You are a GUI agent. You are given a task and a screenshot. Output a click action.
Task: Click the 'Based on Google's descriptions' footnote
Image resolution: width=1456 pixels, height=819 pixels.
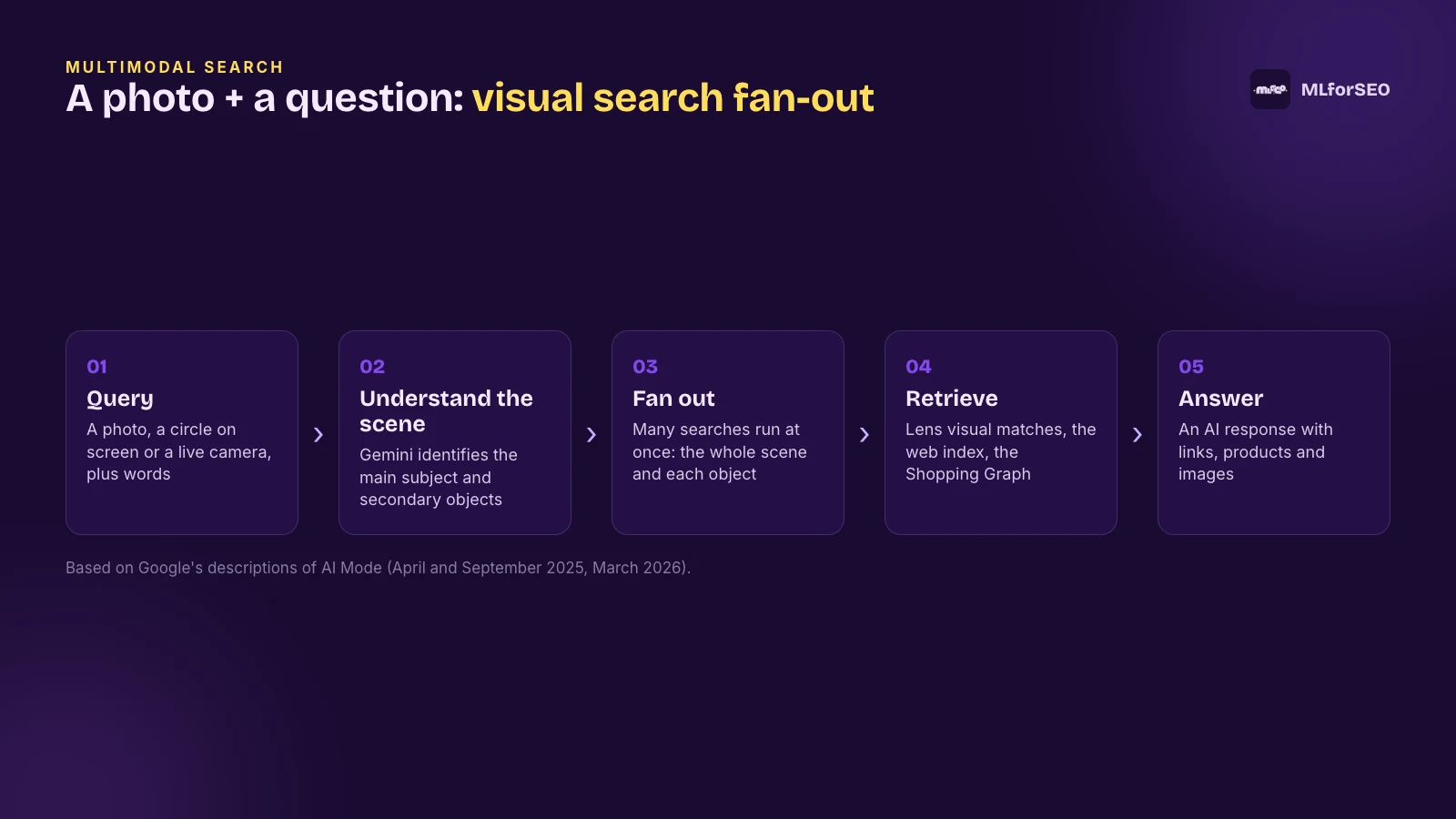coord(379,568)
